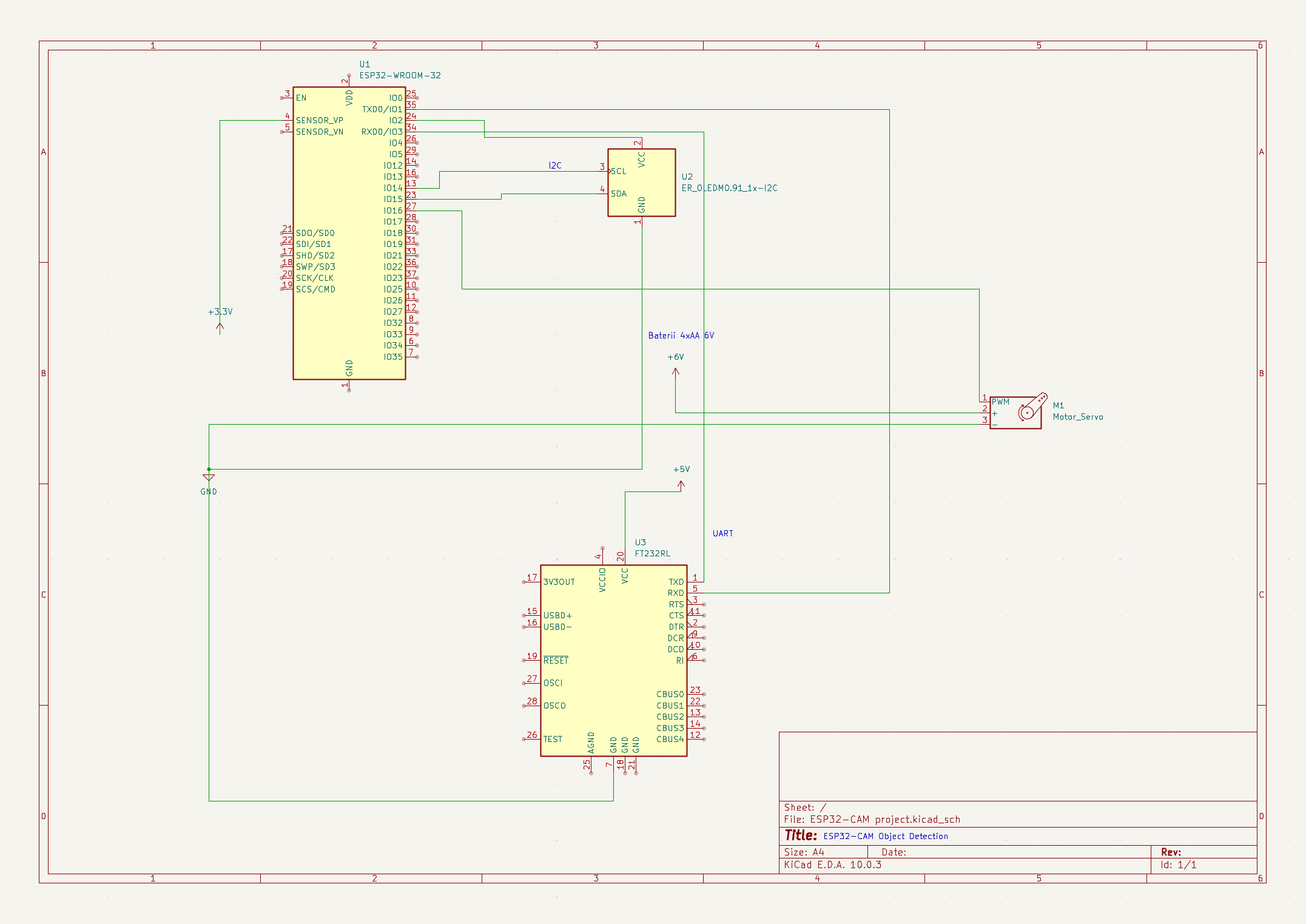Click the 'Date:' field in title block

(894, 852)
